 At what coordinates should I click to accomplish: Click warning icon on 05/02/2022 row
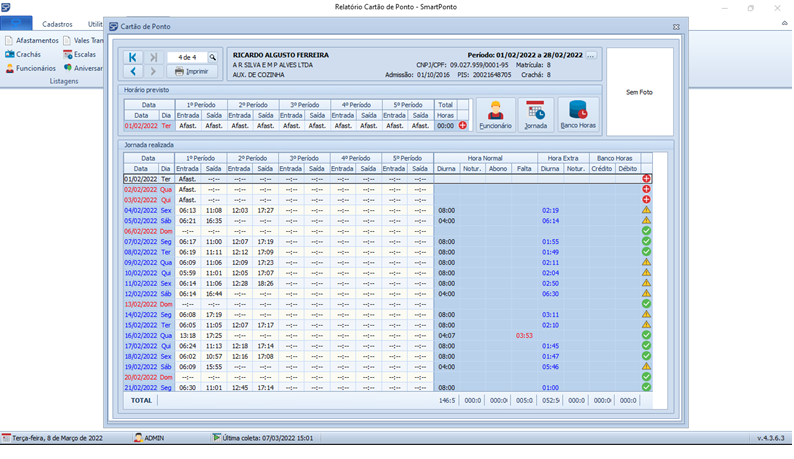646,220
